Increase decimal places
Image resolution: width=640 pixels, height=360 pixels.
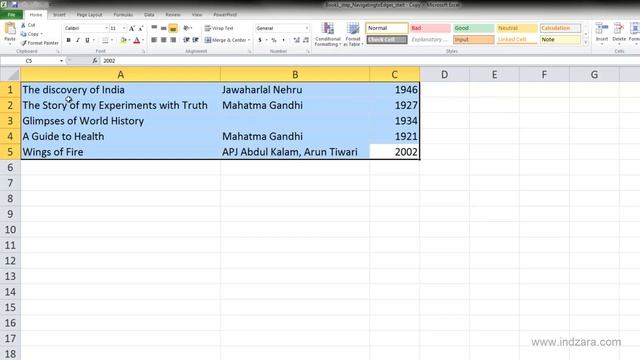296,40
